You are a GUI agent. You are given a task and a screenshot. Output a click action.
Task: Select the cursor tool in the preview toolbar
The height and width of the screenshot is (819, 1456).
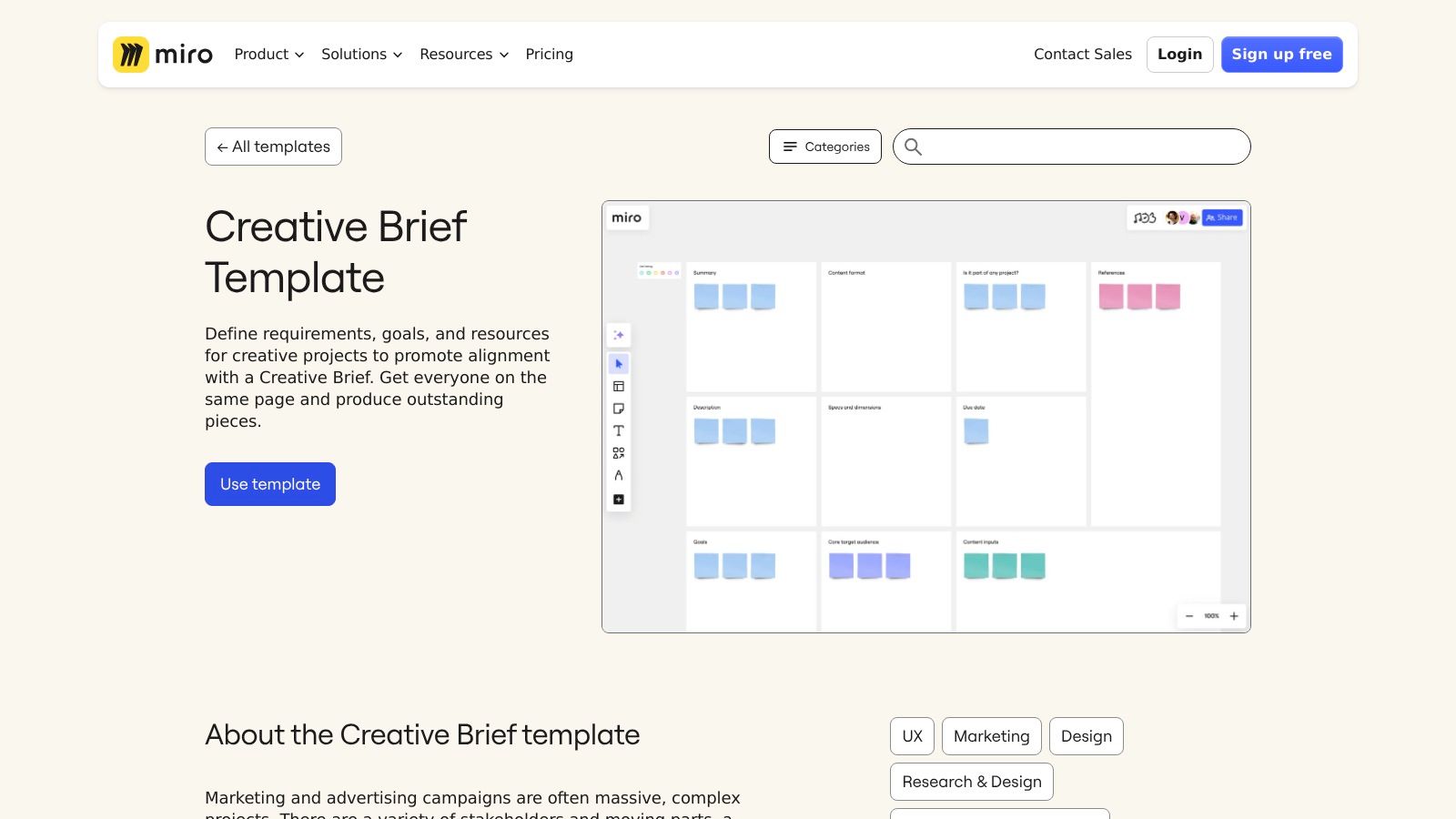coord(619,364)
